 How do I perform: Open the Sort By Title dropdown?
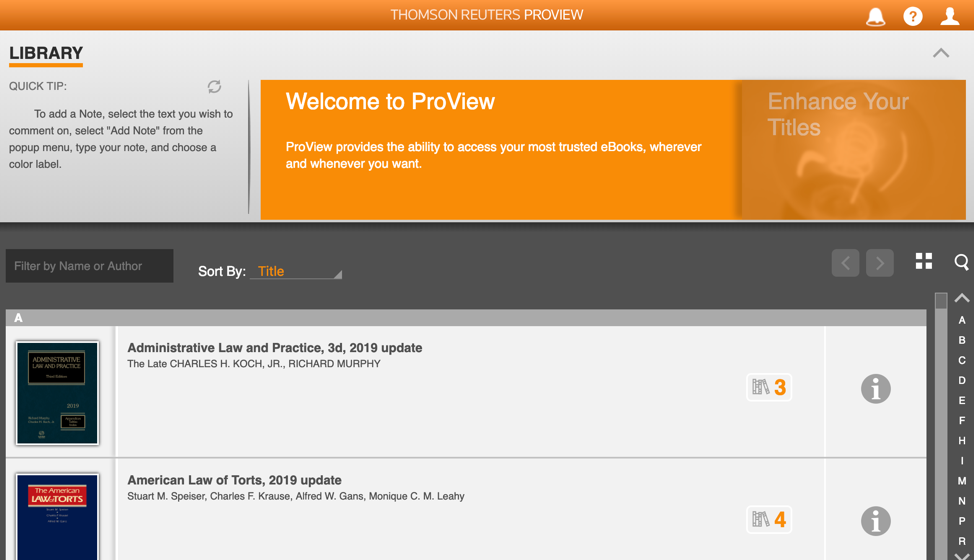pos(297,271)
